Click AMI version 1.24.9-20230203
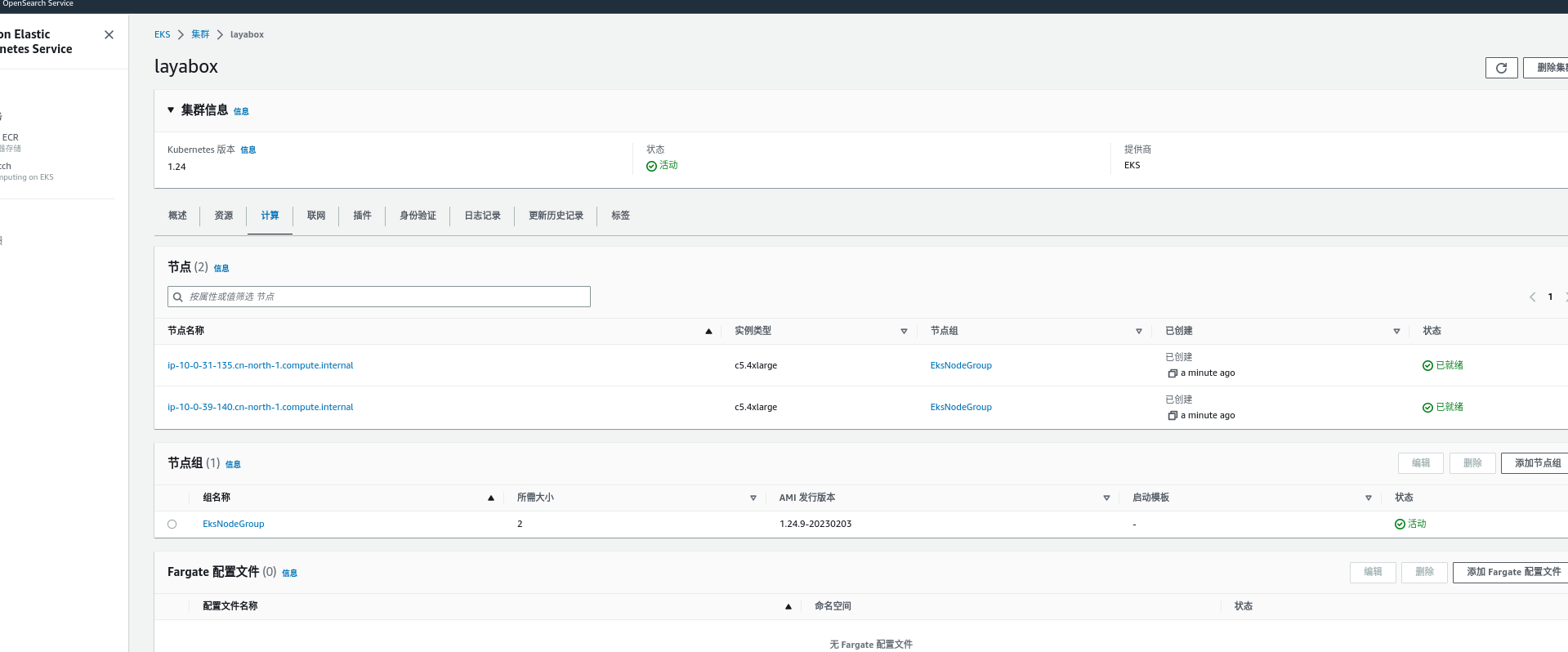The height and width of the screenshot is (652, 1568). (815, 524)
